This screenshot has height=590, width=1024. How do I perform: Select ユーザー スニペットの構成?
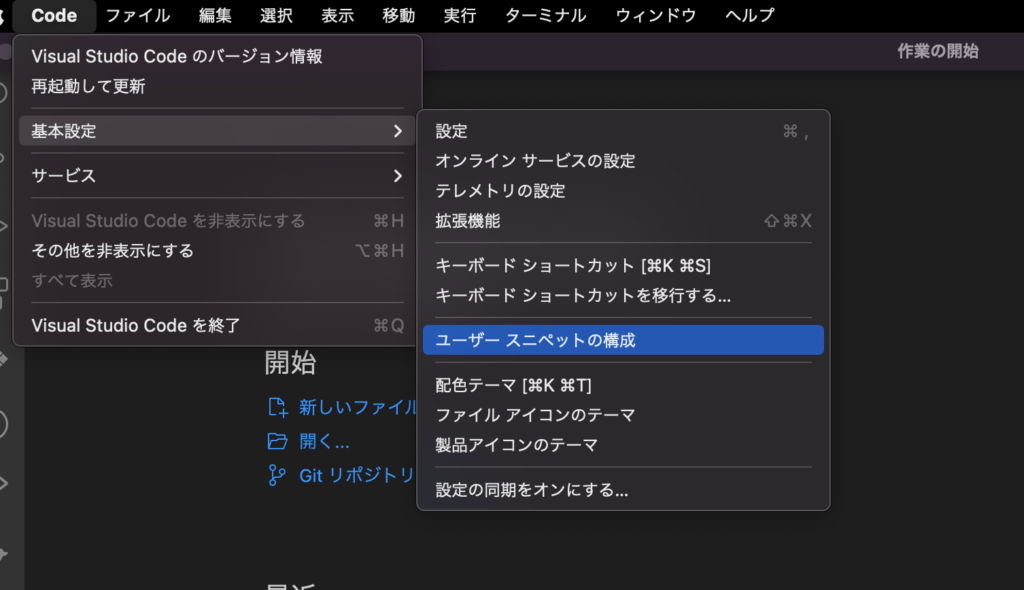pyautogui.click(x=622, y=340)
